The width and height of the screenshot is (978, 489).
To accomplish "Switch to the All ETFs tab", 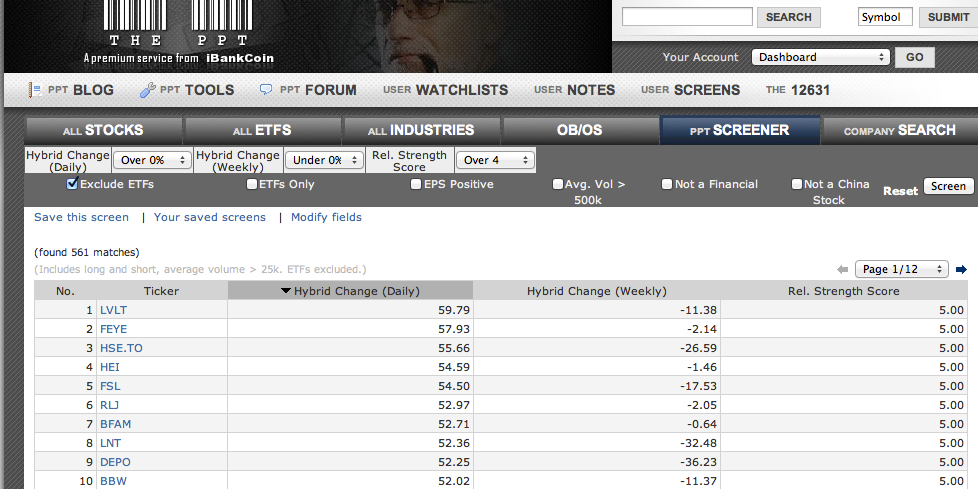I will coord(263,130).
